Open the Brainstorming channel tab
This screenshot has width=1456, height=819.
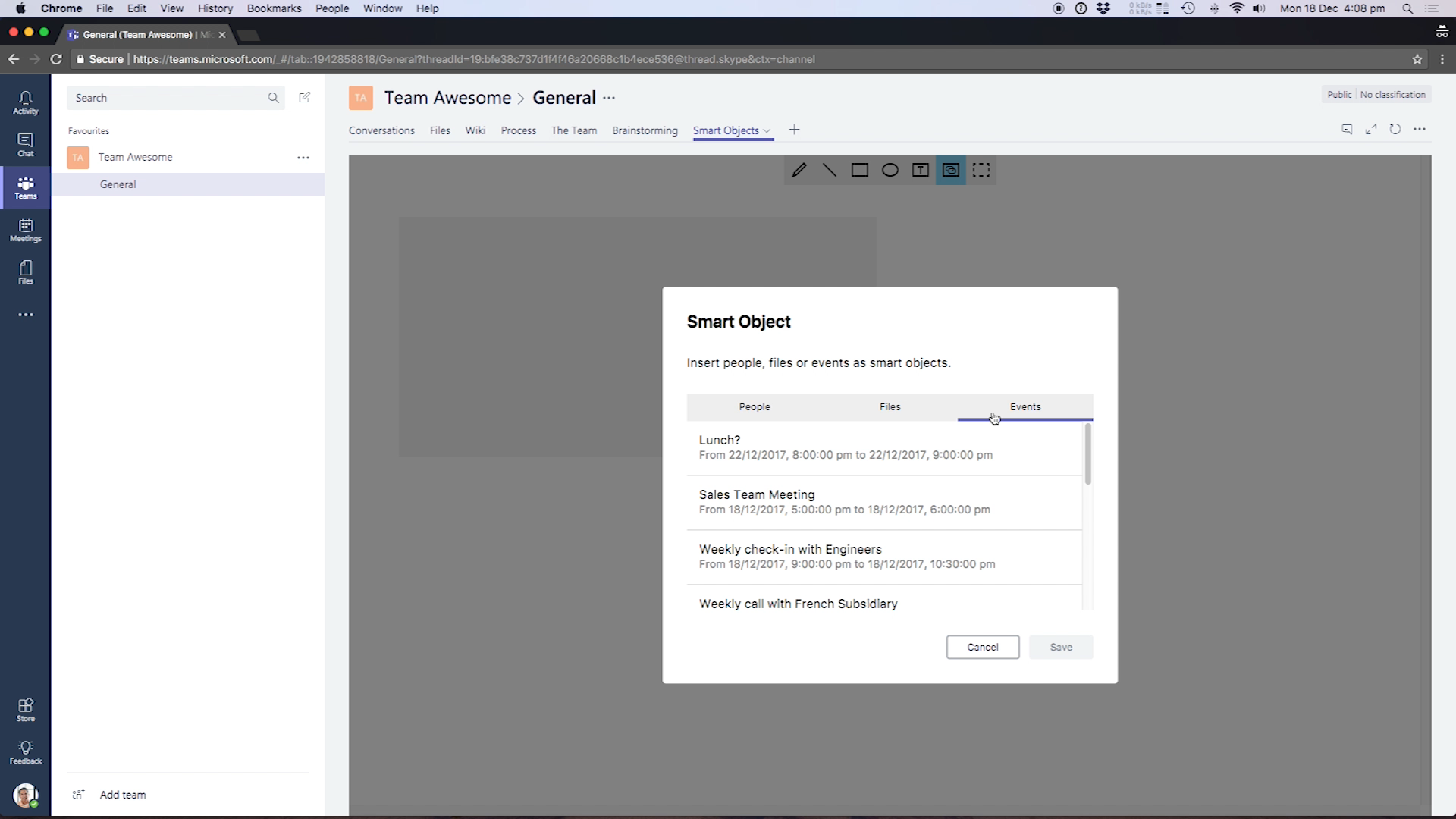[x=645, y=130]
